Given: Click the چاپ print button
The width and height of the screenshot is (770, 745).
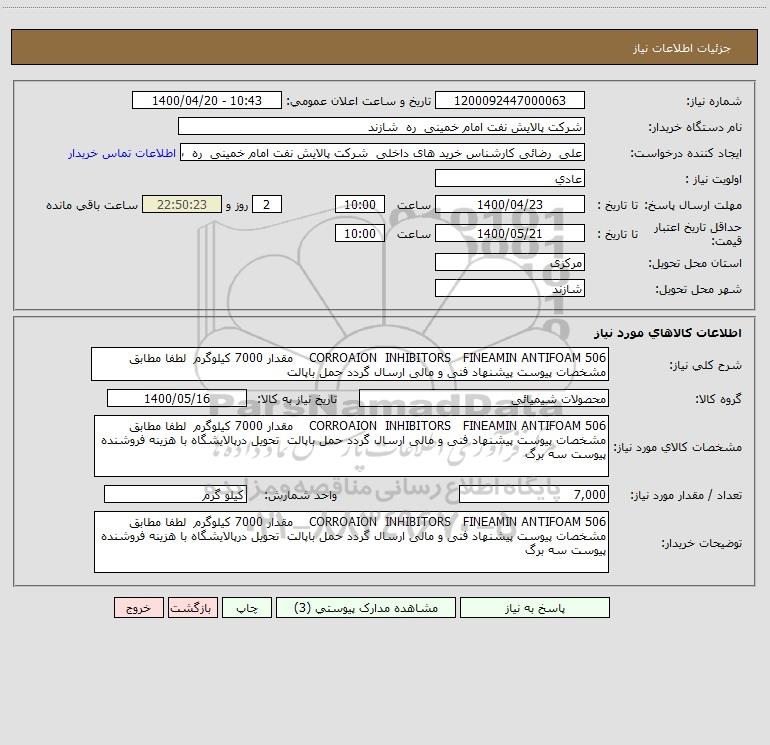Looking at the screenshot, I should tap(247, 608).
